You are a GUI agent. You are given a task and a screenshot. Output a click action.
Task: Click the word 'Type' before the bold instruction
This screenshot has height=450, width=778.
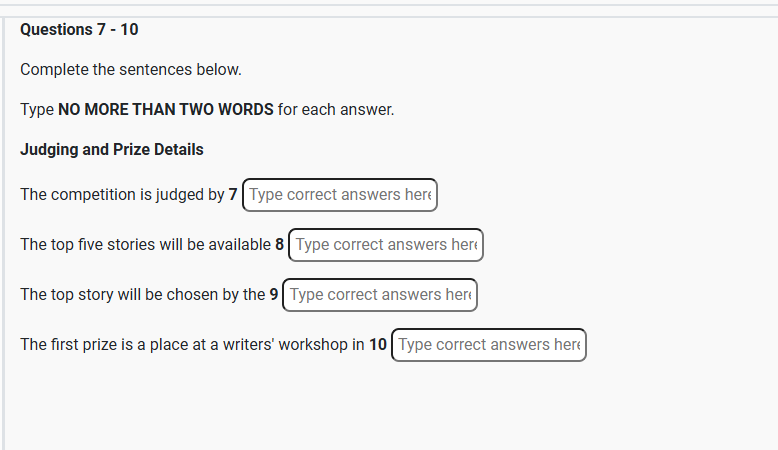pyautogui.click(x=37, y=110)
